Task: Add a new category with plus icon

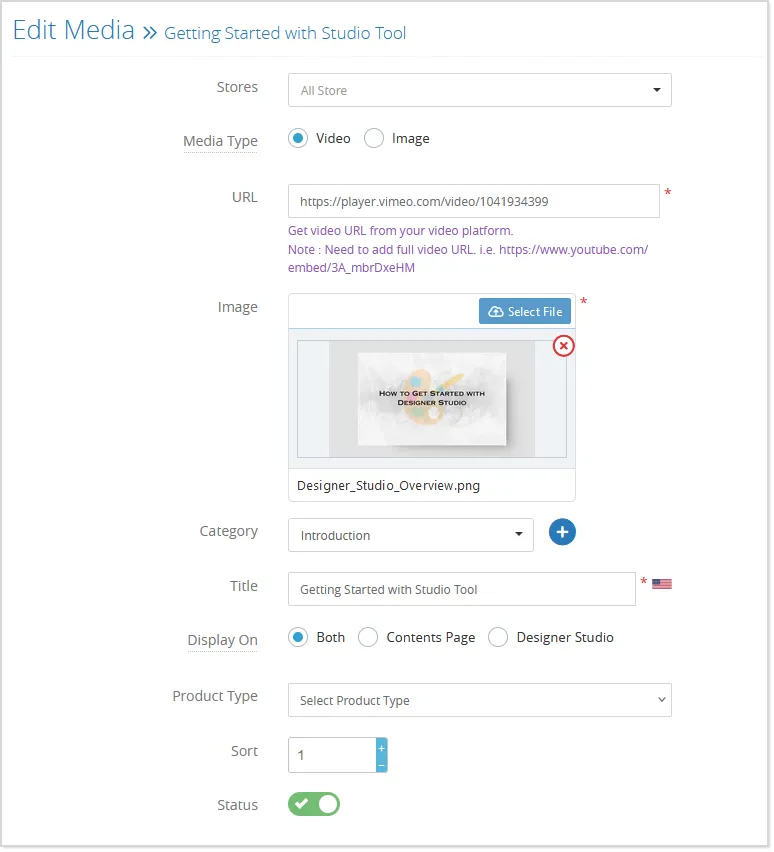Action: click(x=564, y=534)
